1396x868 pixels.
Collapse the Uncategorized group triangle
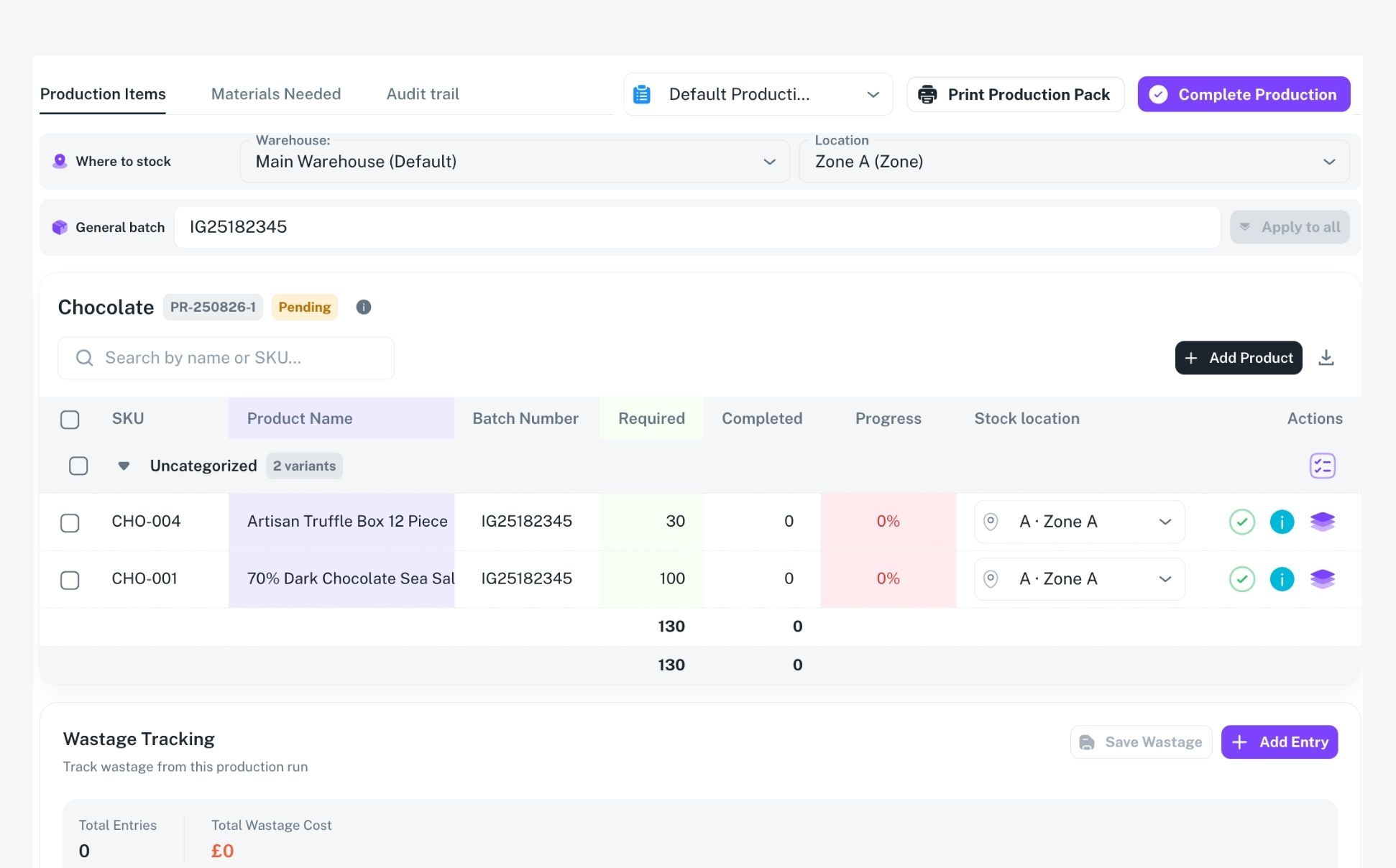pos(124,466)
